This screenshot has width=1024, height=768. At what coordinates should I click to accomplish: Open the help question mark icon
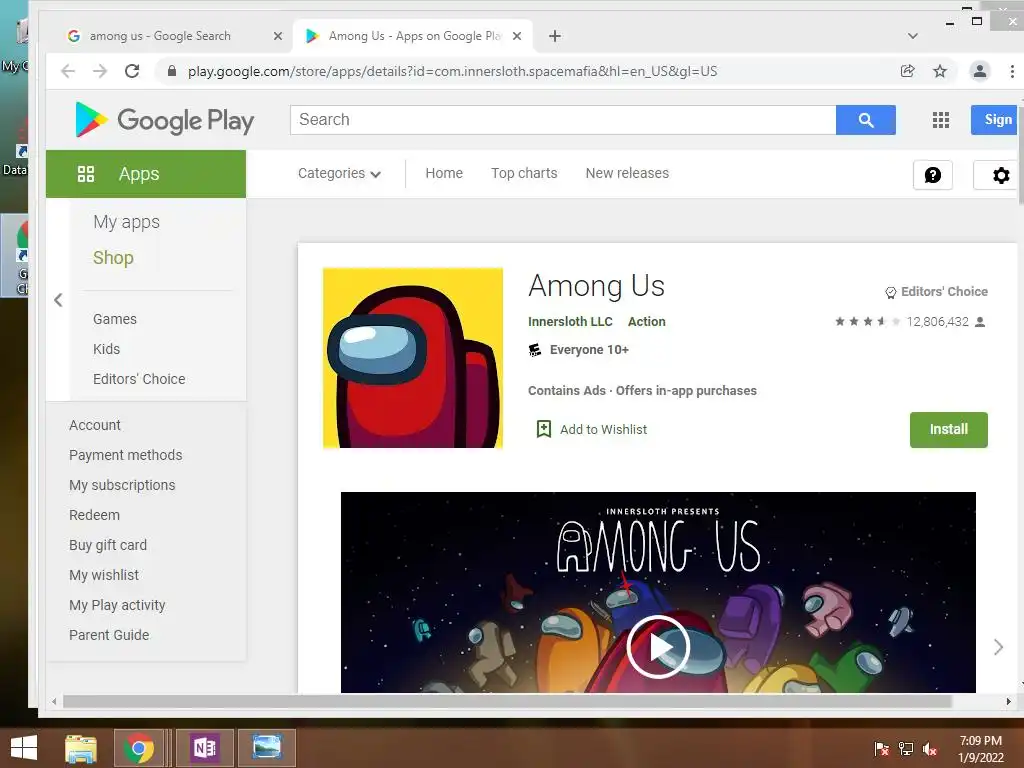coord(933,175)
